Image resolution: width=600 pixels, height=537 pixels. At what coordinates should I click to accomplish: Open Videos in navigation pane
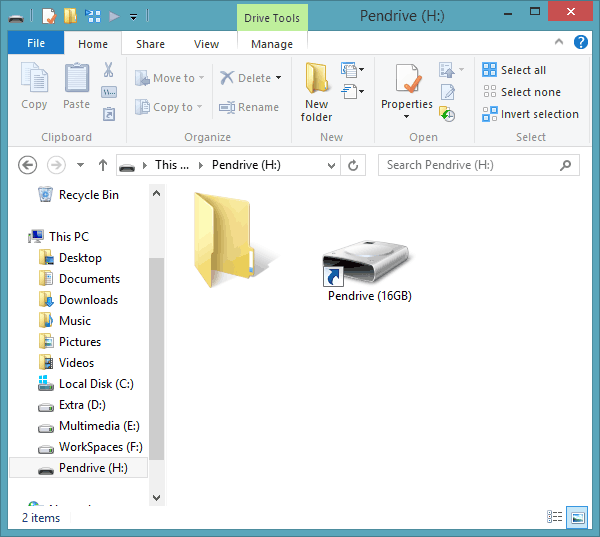pyautogui.click(x=67, y=363)
